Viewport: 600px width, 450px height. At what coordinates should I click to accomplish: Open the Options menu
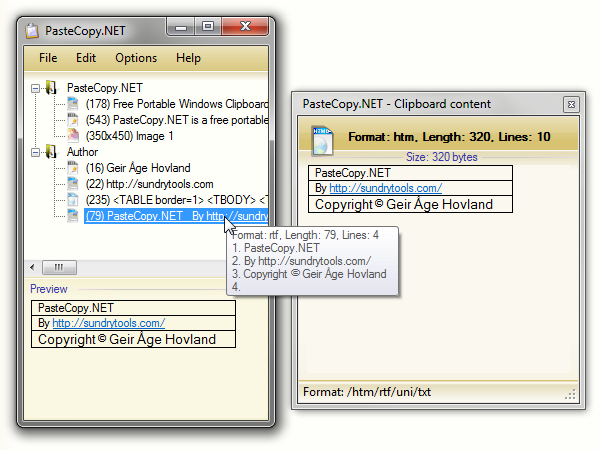pyautogui.click(x=136, y=58)
